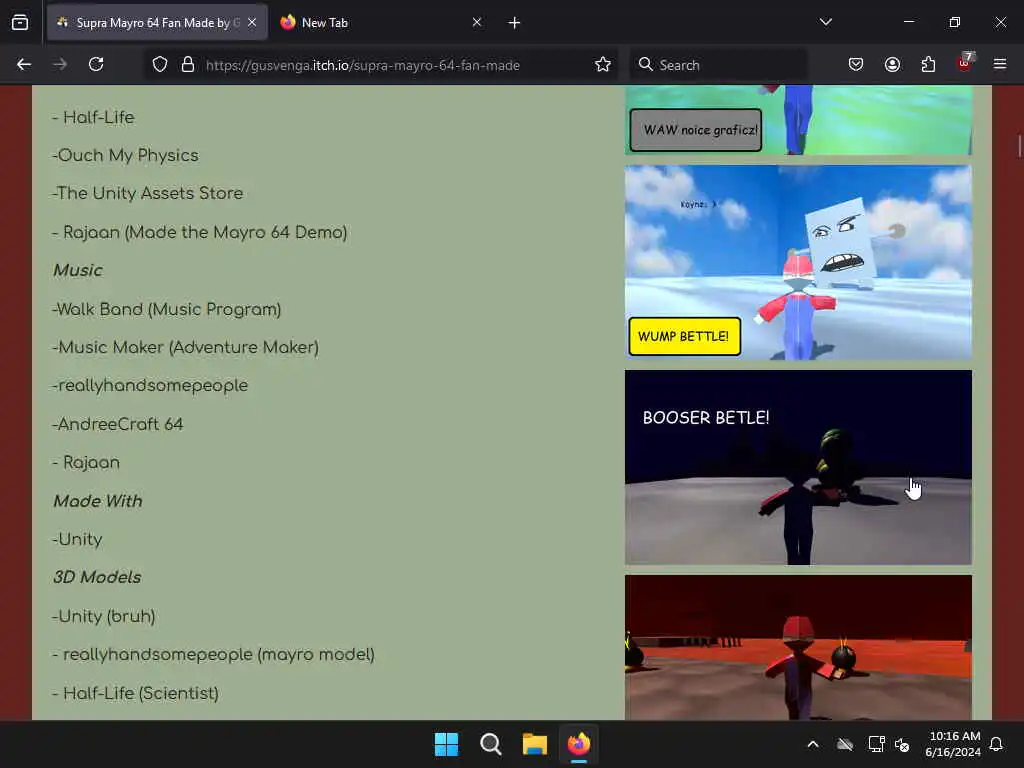The height and width of the screenshot is (768, 1024).
Task: Open the Firefox hamburger menu
Action: click(x=1000, y=65)
